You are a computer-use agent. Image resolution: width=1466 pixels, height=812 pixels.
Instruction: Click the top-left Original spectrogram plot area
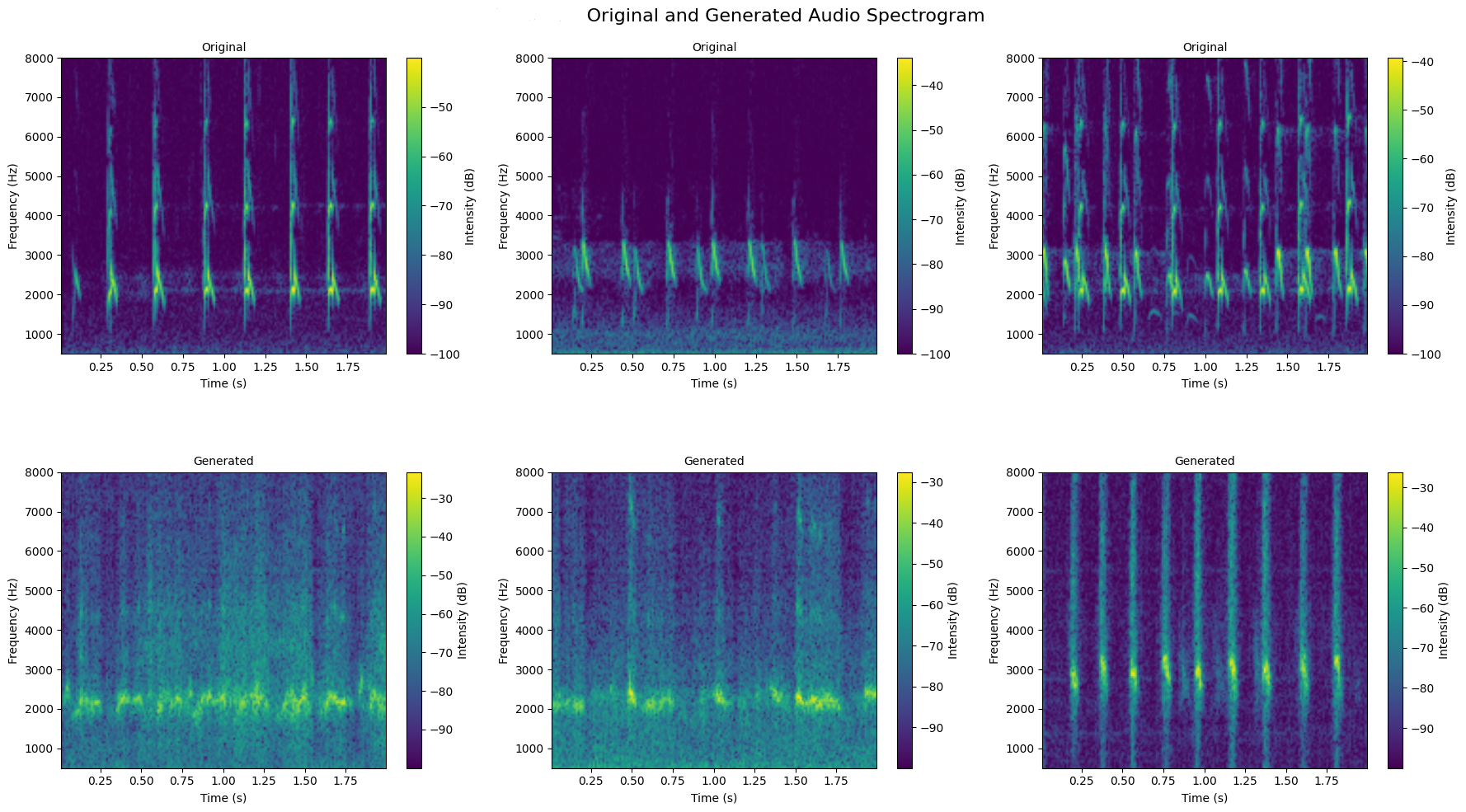(x=223, y=206)
